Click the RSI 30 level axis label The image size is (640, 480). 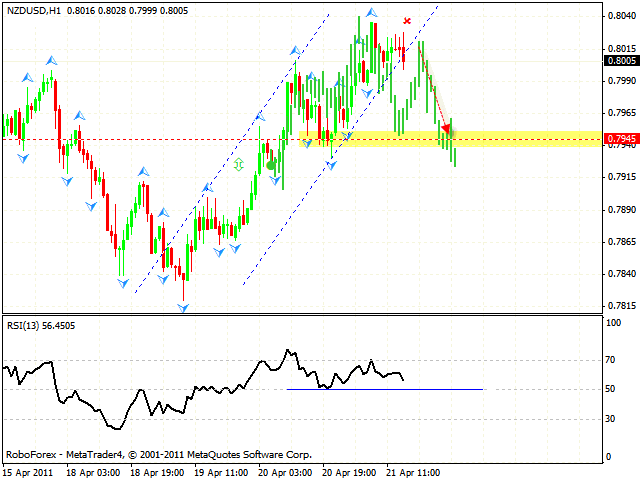click(x=612, y=419)
